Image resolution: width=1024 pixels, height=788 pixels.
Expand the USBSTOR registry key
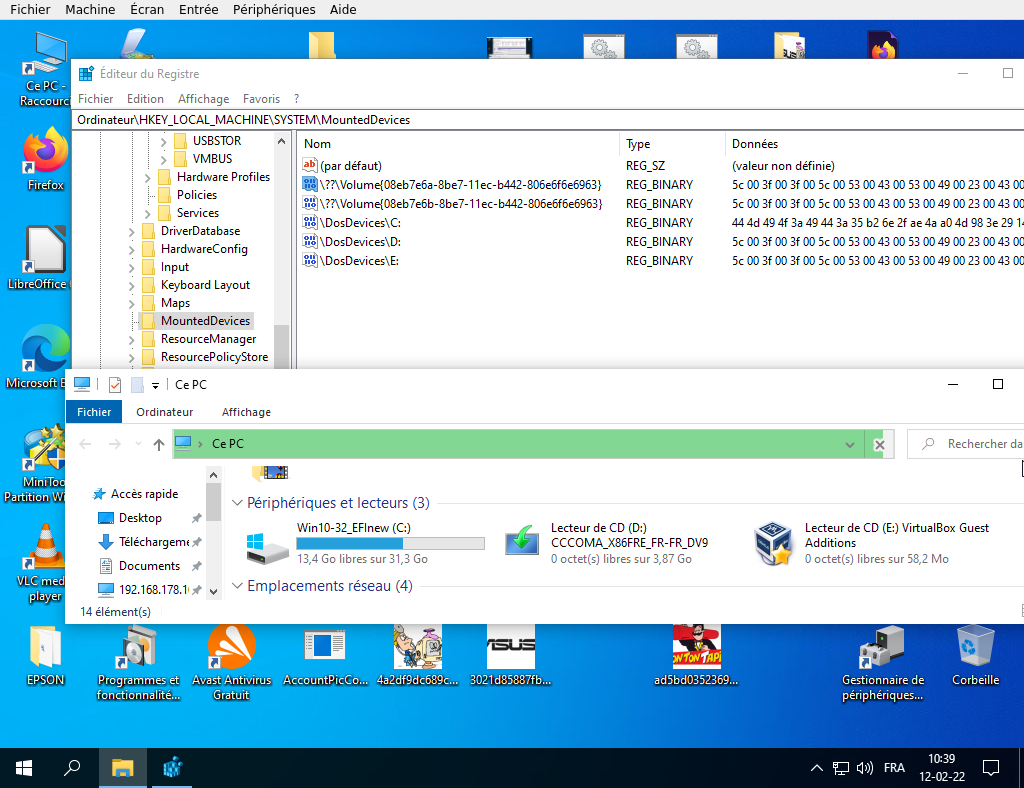coord(164,141)
